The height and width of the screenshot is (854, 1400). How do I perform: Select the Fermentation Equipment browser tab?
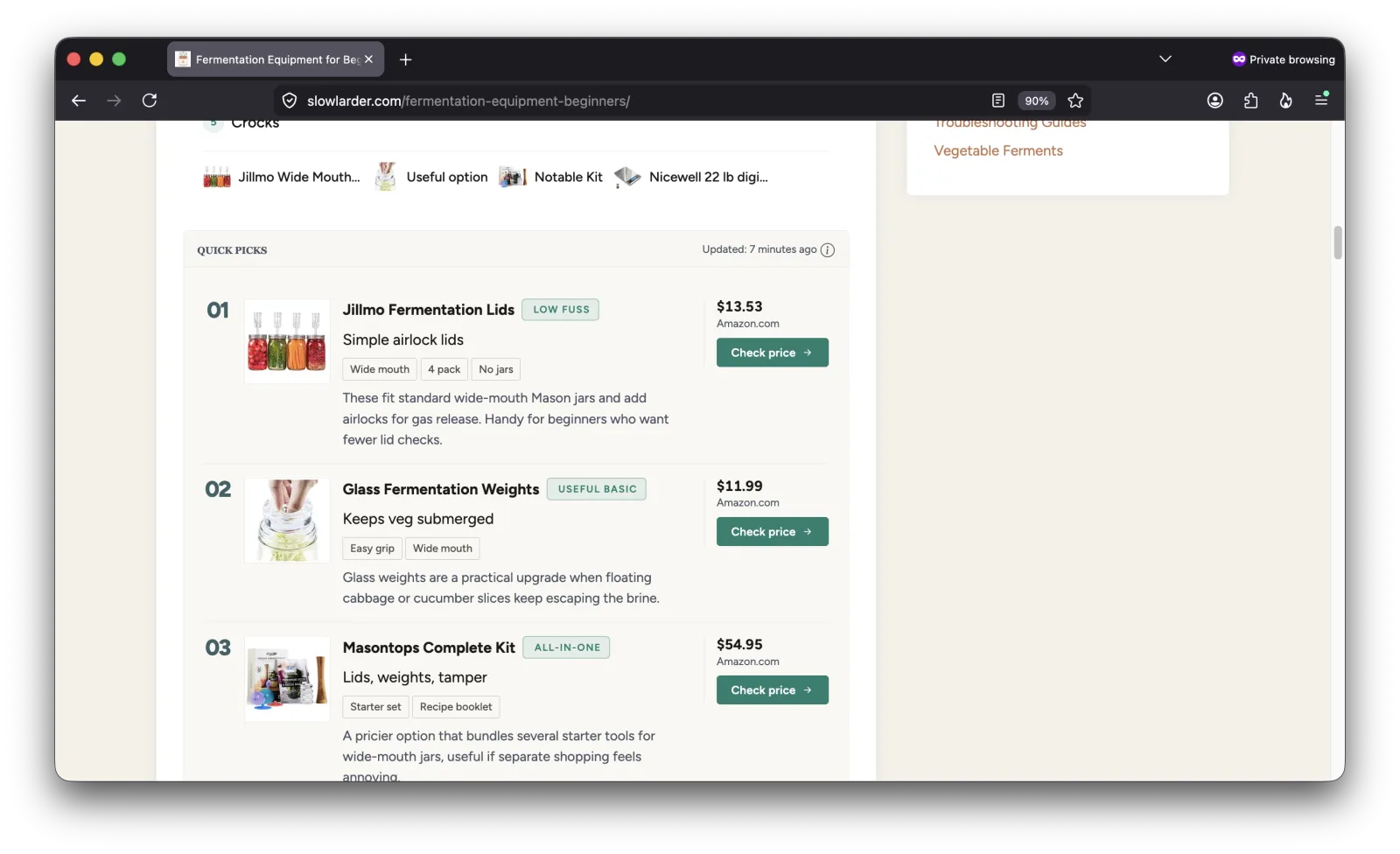point(276,59)
